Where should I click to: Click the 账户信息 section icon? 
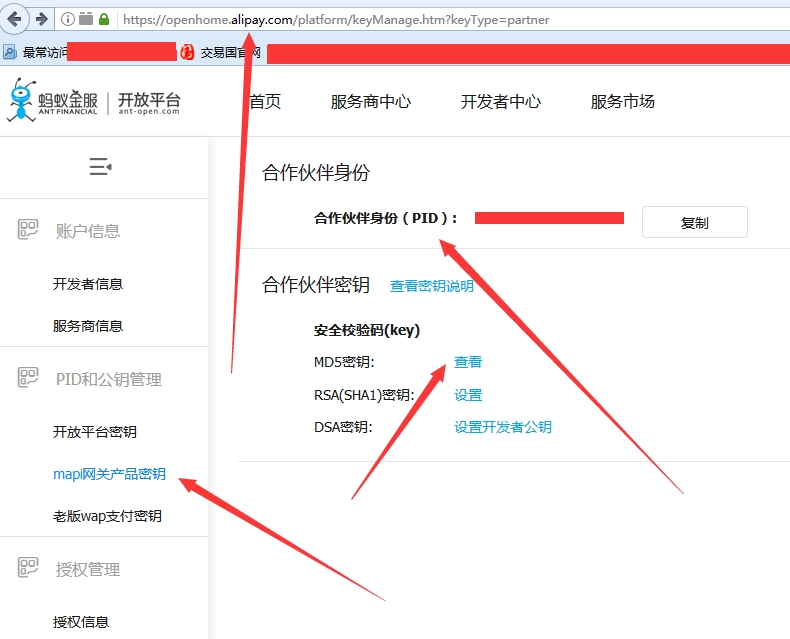point(28,229)
